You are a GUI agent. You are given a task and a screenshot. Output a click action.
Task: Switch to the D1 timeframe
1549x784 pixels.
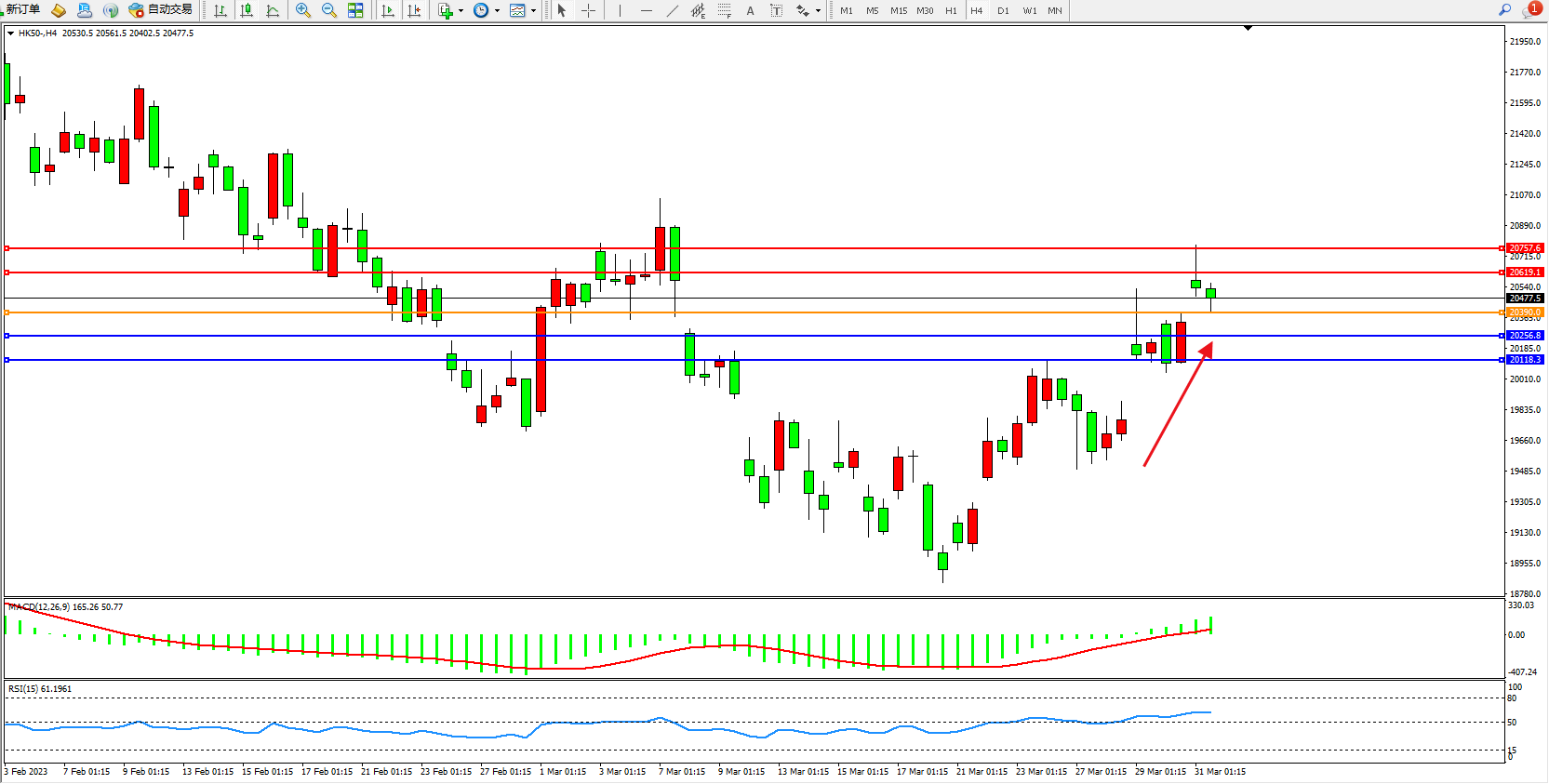(x=1003, y=10)
